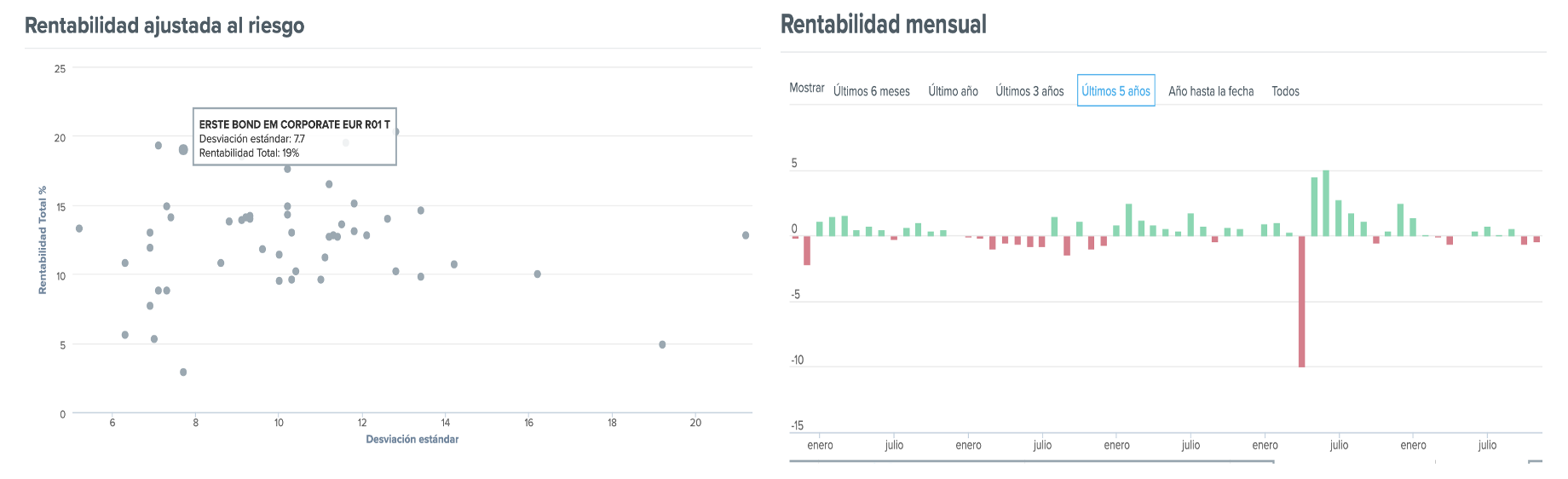Click the scatter dot at deviation 16

(537, 274)
